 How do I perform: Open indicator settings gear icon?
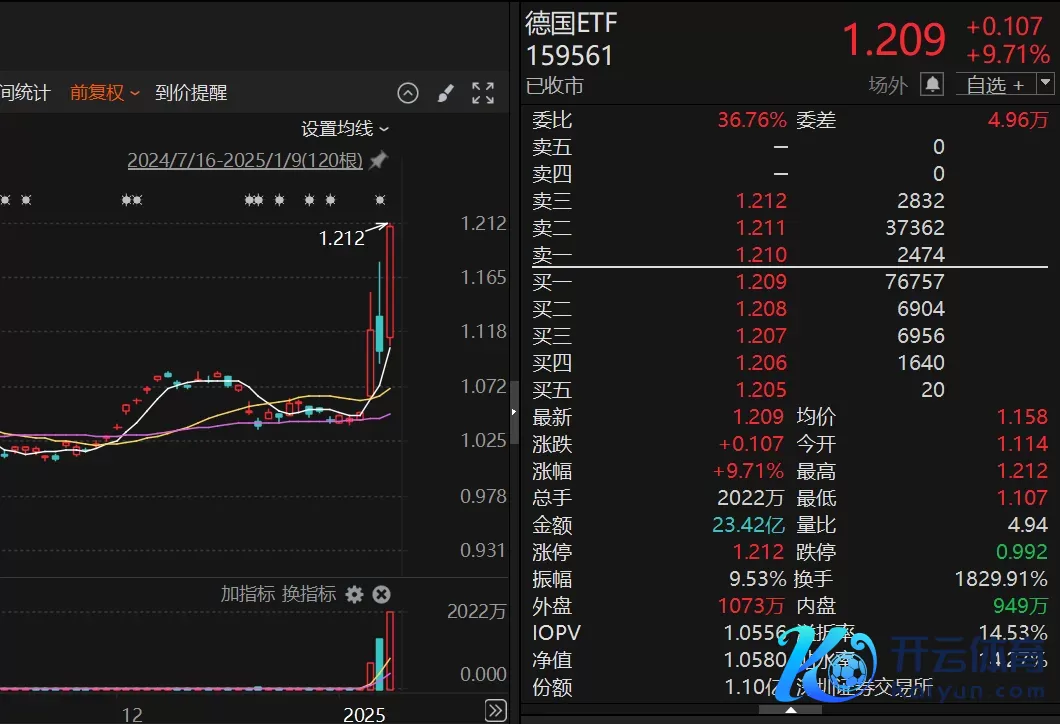[x=354, y=594]
